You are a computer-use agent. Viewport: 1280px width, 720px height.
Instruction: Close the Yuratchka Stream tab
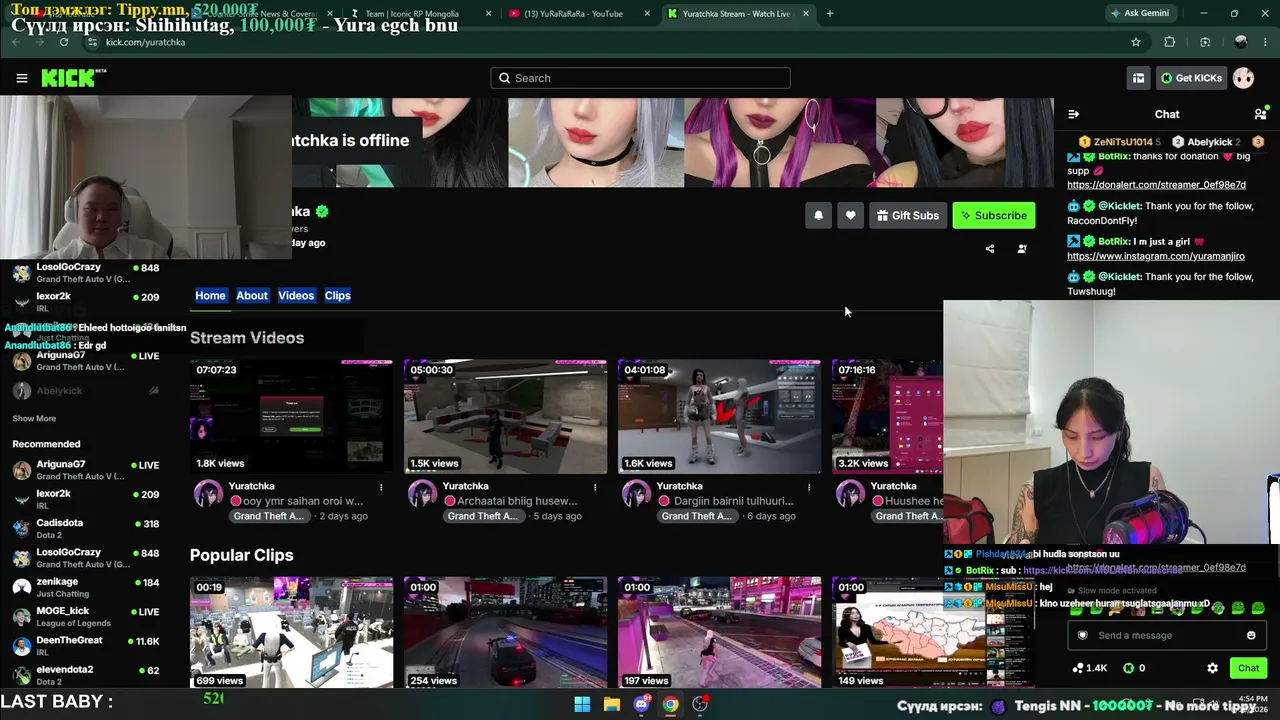point(805,13)
